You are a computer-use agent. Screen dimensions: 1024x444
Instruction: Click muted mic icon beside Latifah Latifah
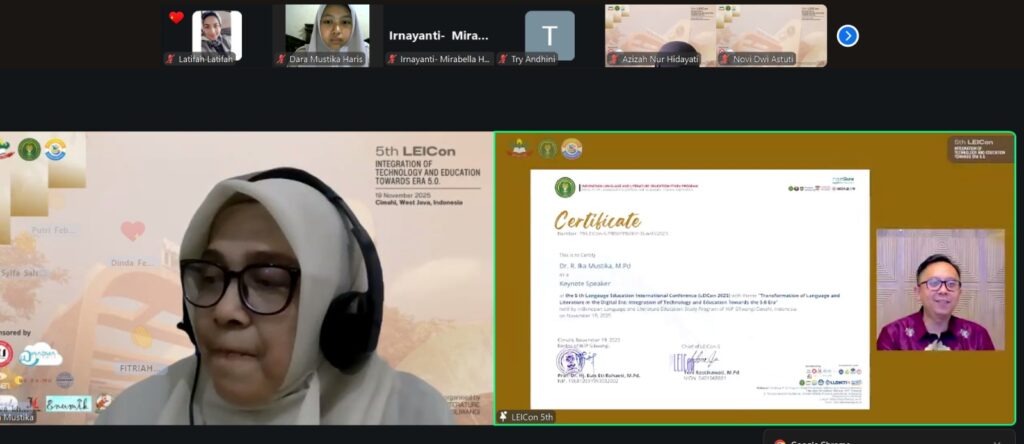171,59
